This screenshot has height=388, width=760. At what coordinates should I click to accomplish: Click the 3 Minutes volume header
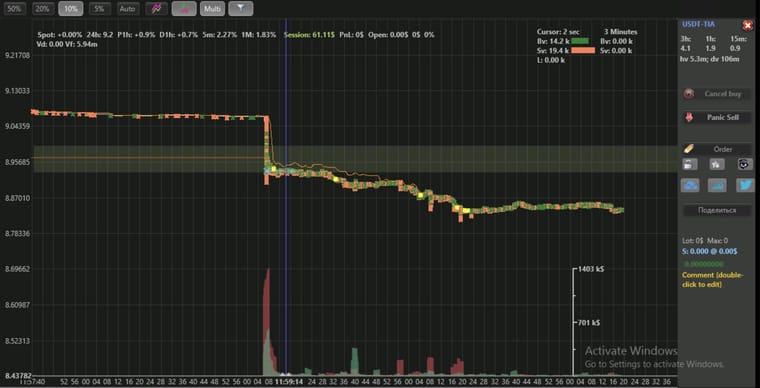(620, 32)
